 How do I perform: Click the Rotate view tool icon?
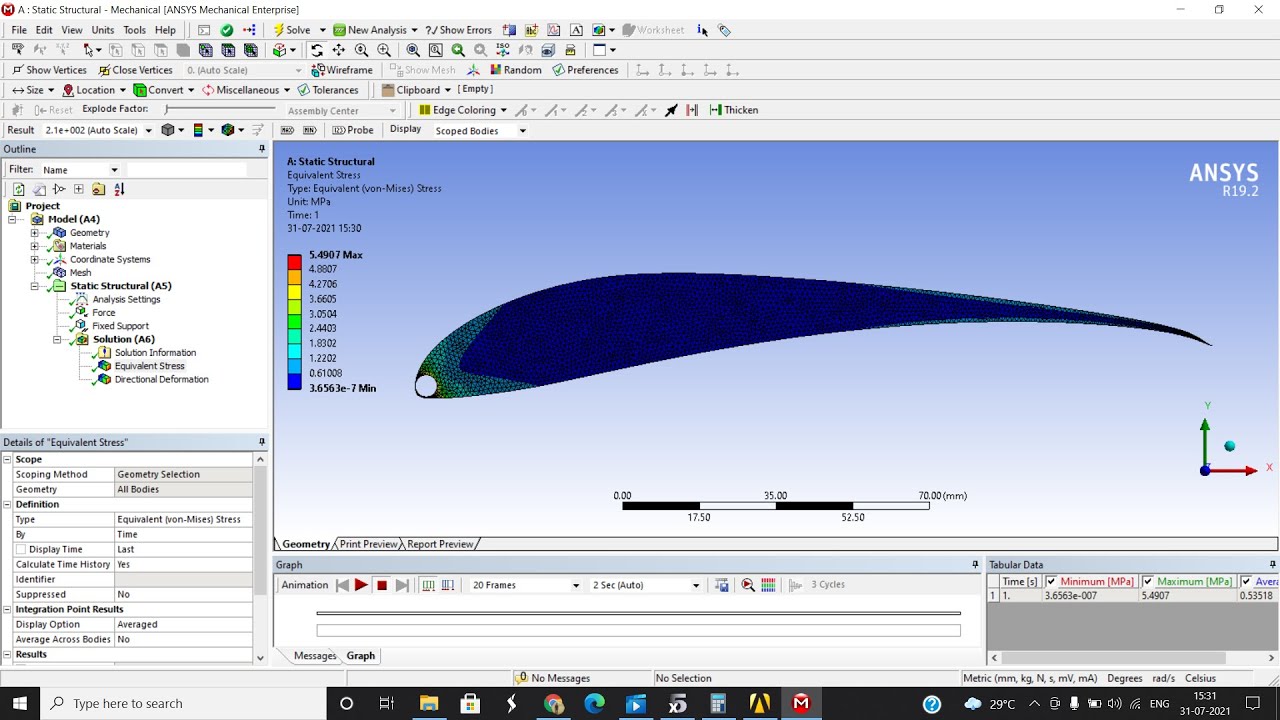pos(317,50)
